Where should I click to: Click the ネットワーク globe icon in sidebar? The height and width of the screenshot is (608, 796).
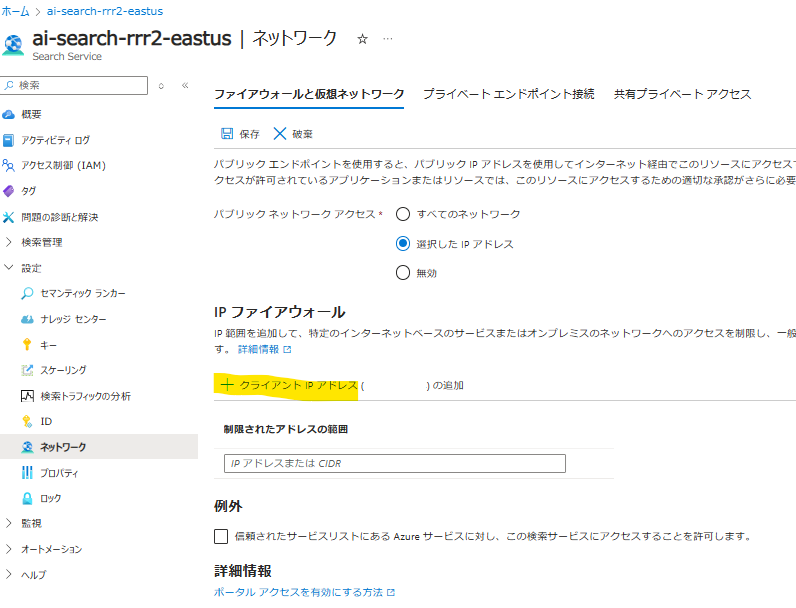27,447
